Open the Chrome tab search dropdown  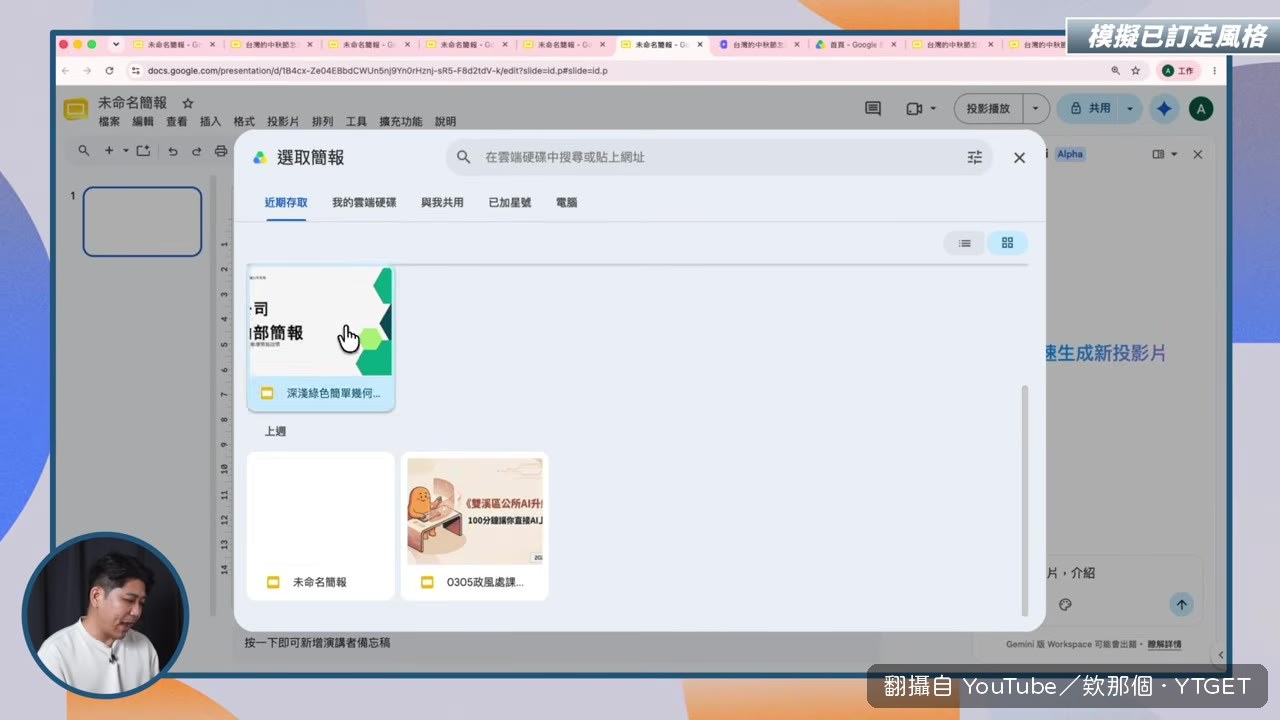coord(115,44)
